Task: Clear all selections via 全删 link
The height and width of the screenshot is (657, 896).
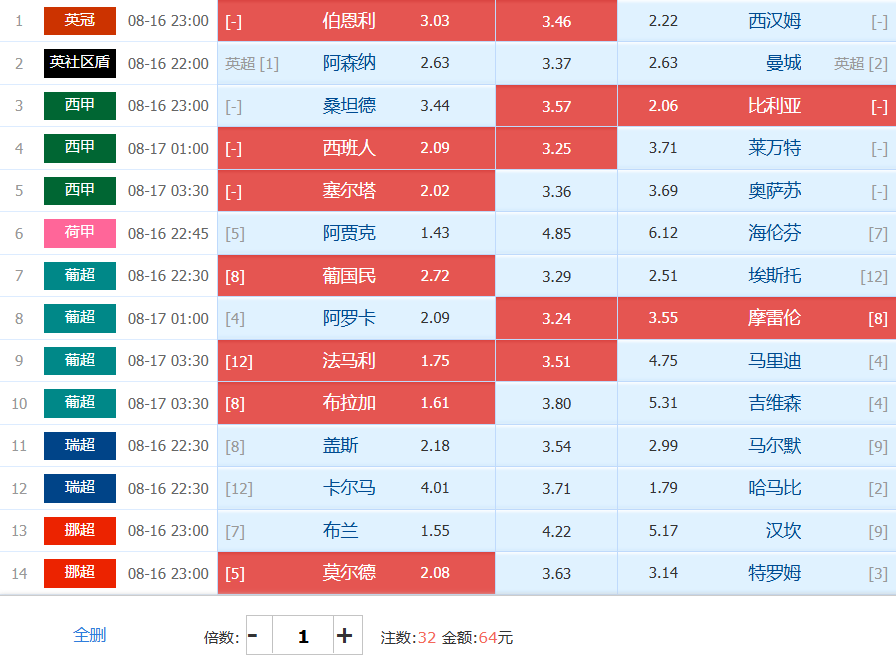Action: click(90, 635)
